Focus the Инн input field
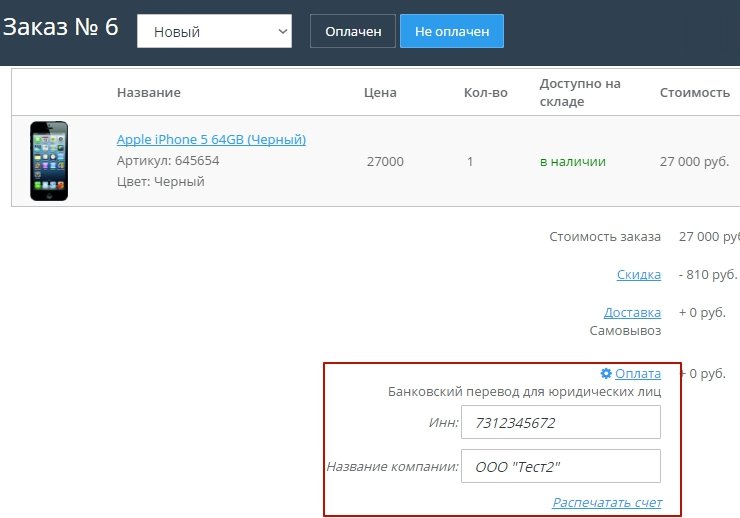740x518 pixels. click(x=560, y=422)
